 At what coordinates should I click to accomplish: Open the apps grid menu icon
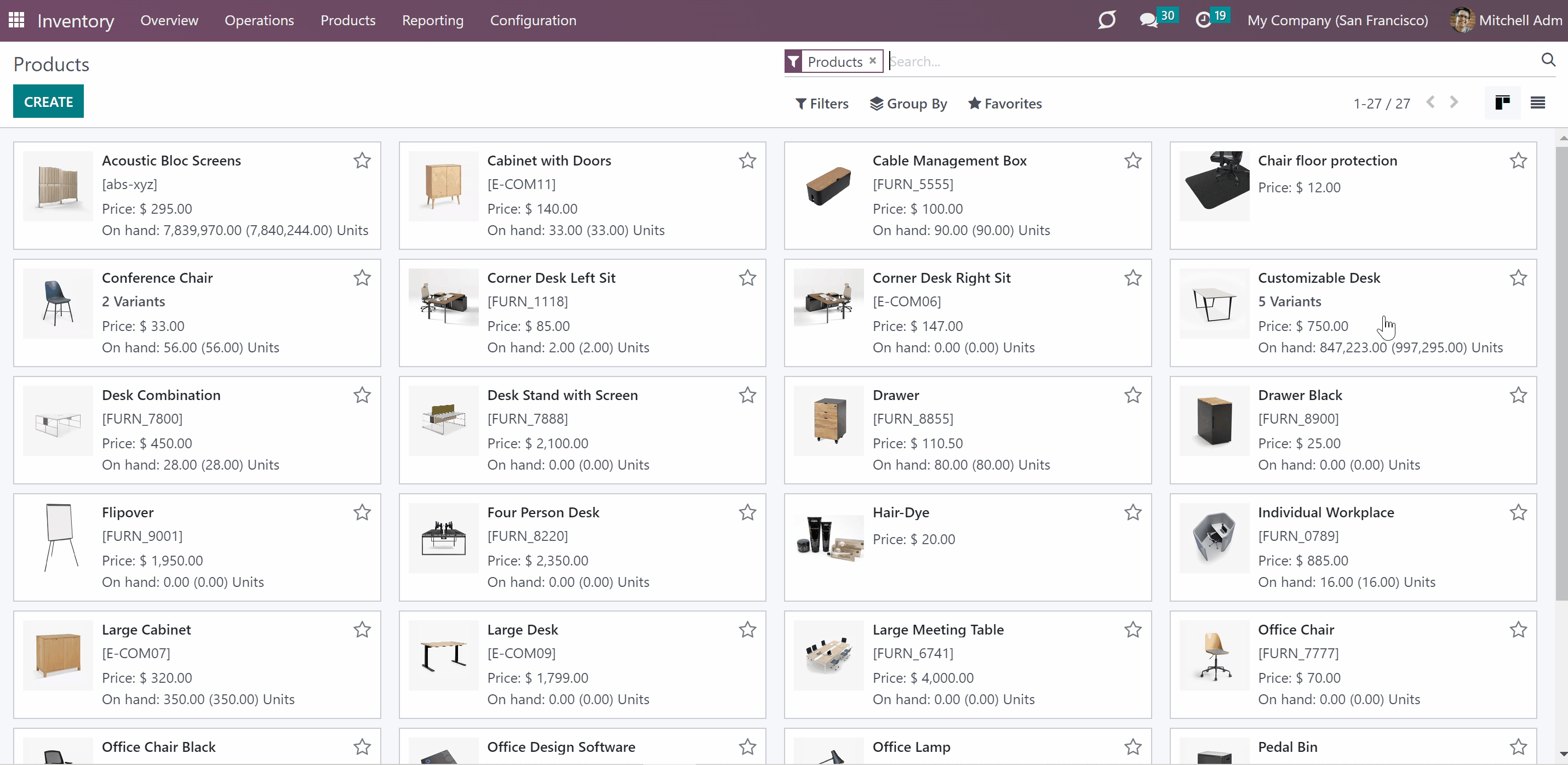point(16,20)
